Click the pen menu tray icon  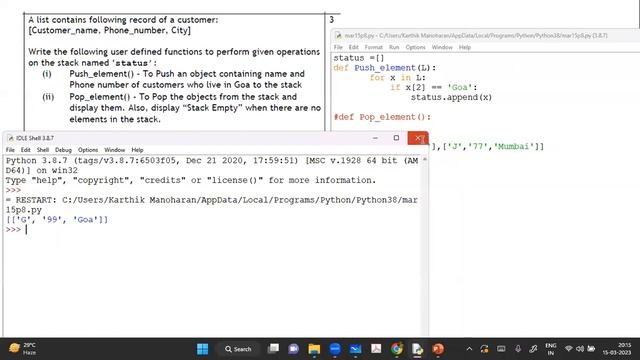tap(533, 349)
